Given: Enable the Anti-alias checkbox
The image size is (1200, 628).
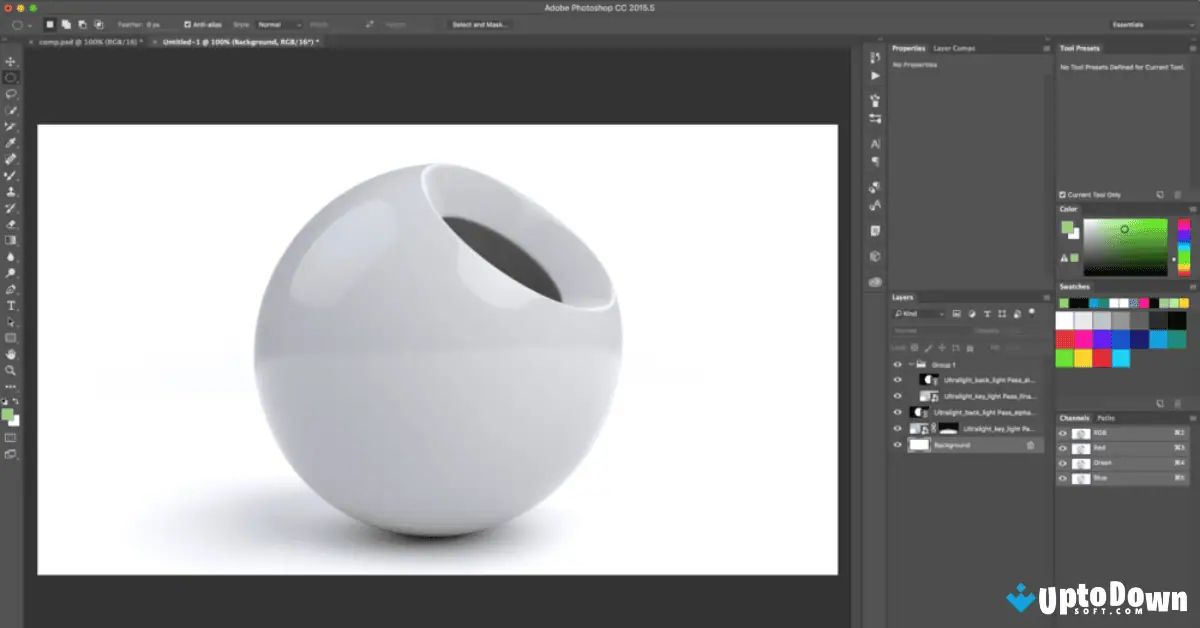Looking at the screenshot, I should [187, 23].
